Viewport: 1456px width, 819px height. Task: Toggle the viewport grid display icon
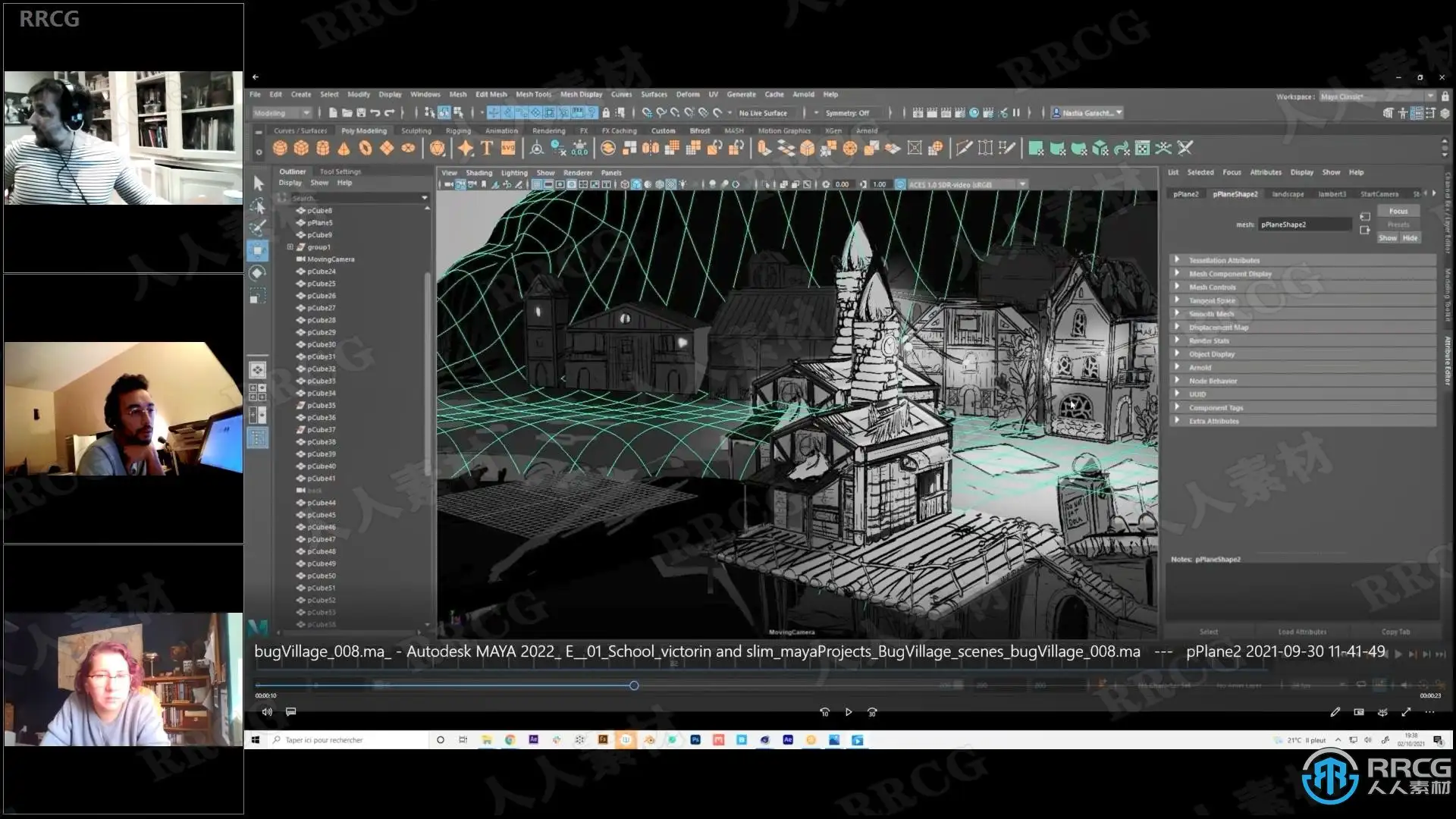(537, 184)
